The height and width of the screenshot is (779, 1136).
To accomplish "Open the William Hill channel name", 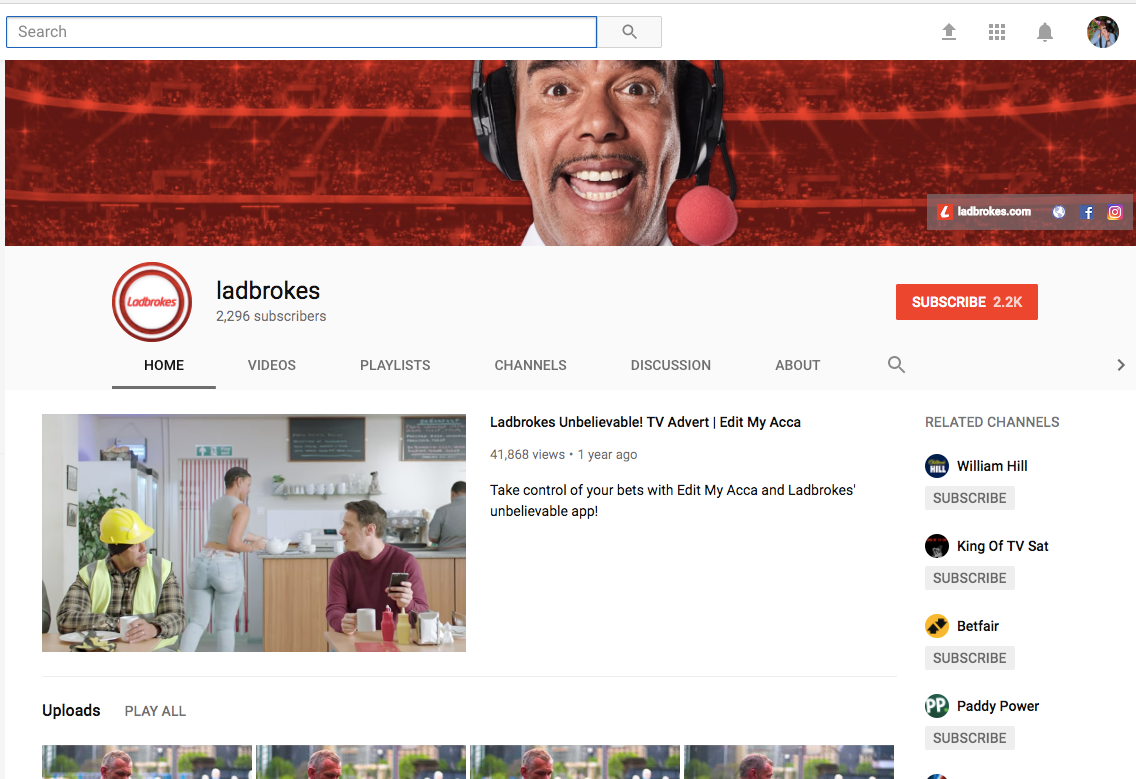I will (x=992, y=466).
